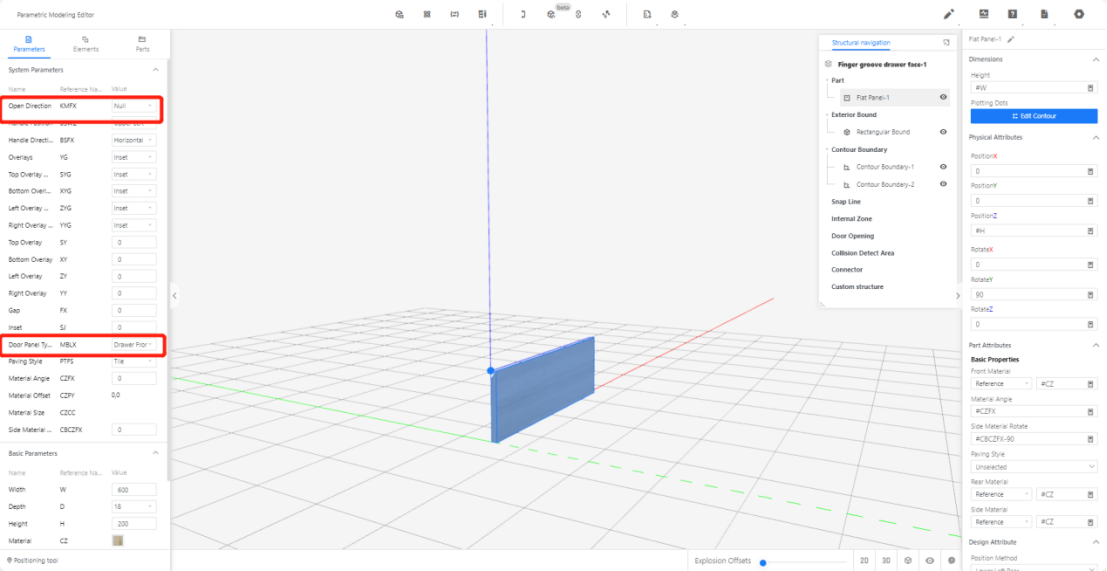This screenshot has height=571, width=1107.
Task: Hide Flat Panel-1 with its eye icon
Action: tap(943, 97)
